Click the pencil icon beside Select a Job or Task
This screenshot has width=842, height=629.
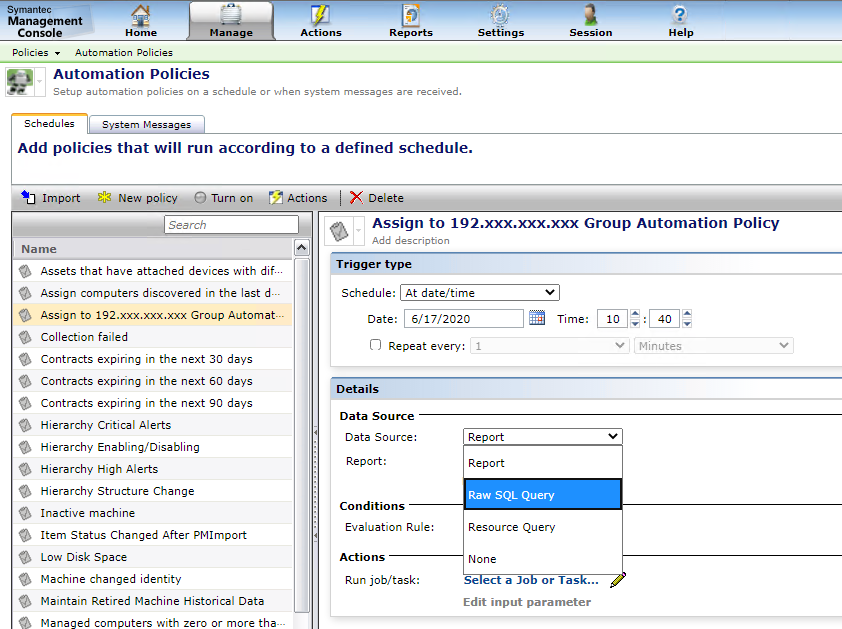(x=618, y=580)
